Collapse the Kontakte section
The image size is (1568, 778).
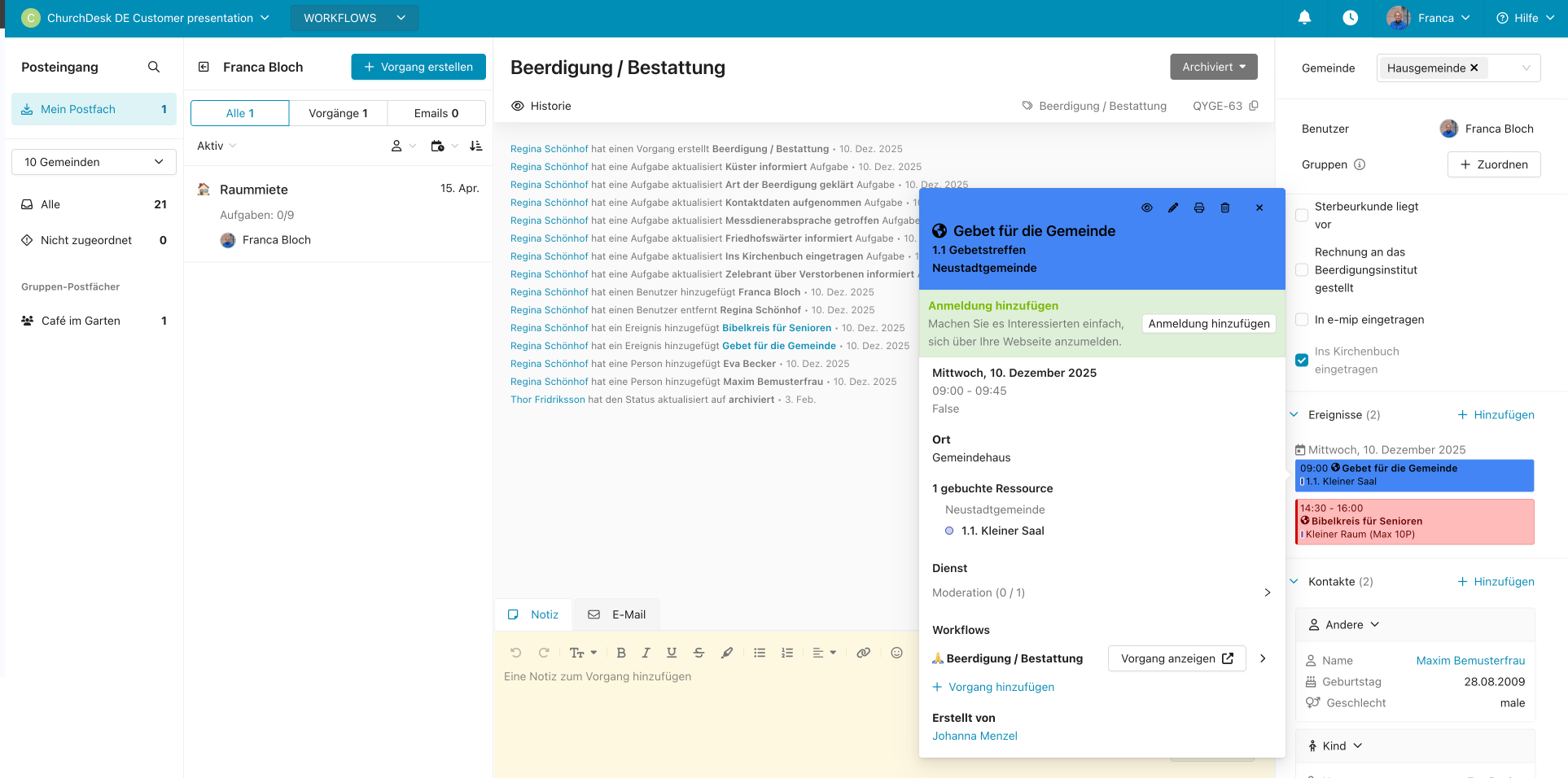(1294, 581)
